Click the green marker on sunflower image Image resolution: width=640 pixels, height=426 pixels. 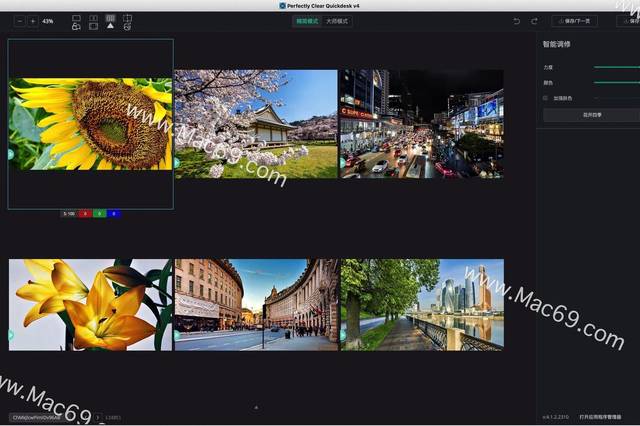(x=11, y=154)
